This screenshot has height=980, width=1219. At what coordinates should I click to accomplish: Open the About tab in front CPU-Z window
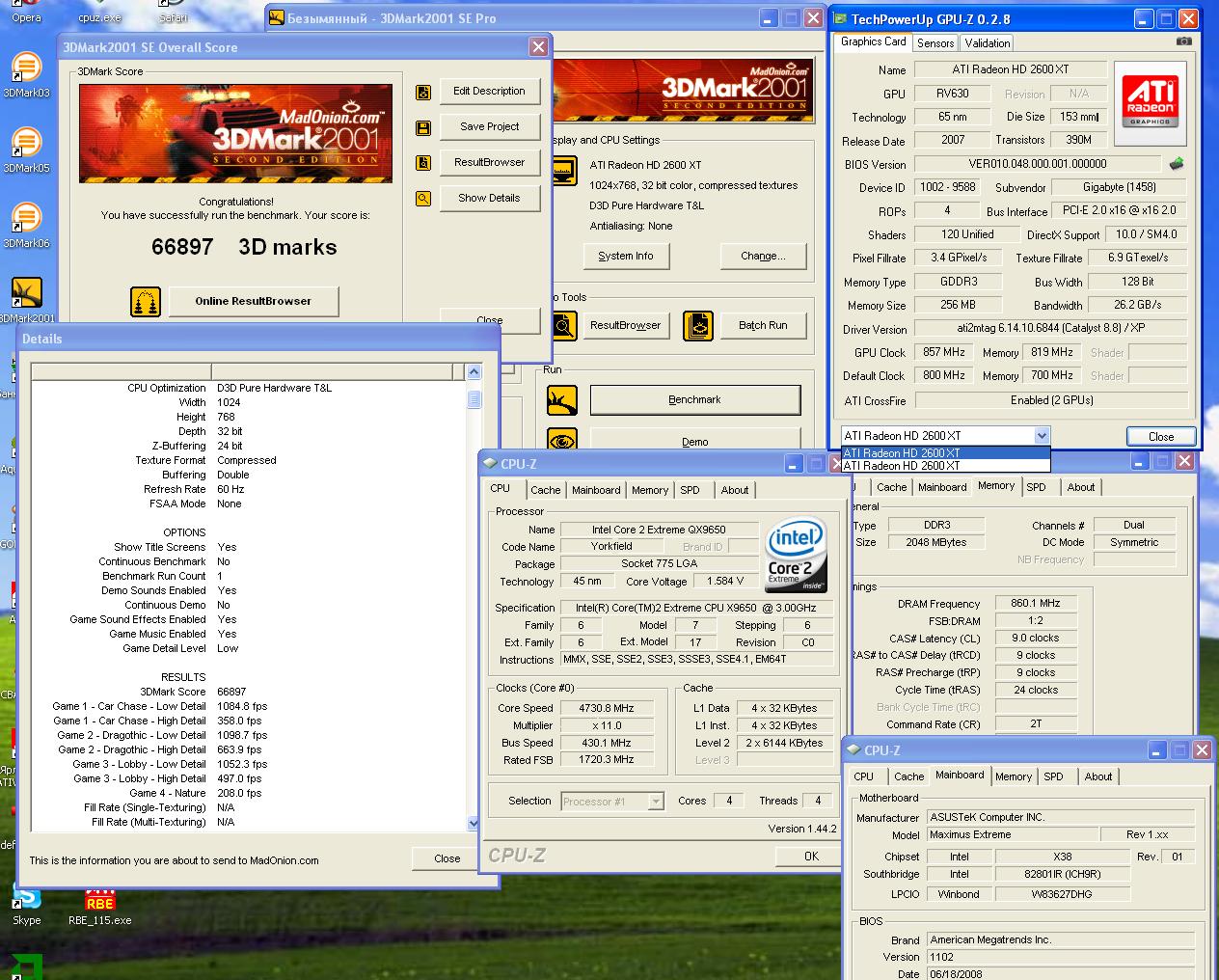tap(734, 490)
